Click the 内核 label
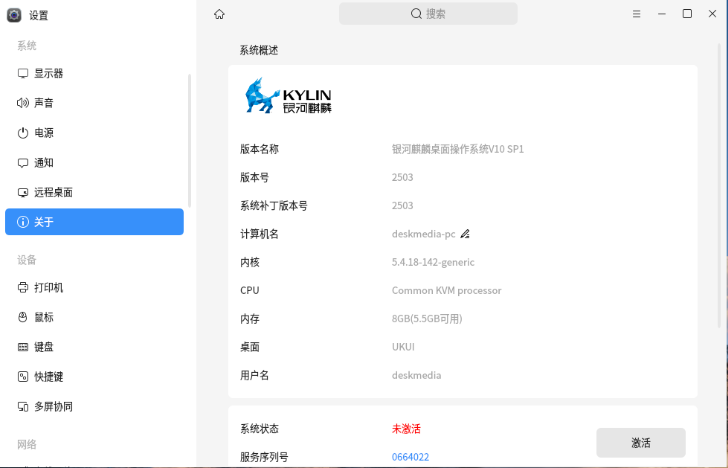The height and width of the screenshot is (468, 728). [x=250, y=262]
